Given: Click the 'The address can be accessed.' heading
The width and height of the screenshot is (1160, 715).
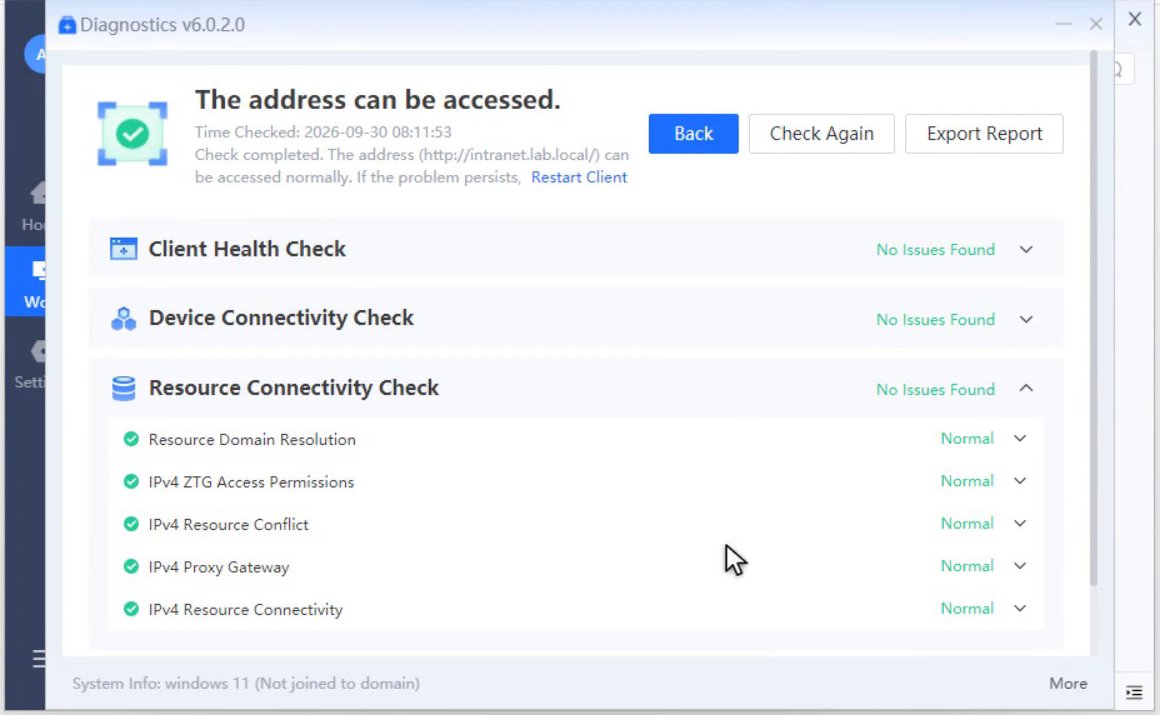Looking at the screenshot, I should point(377,100).
